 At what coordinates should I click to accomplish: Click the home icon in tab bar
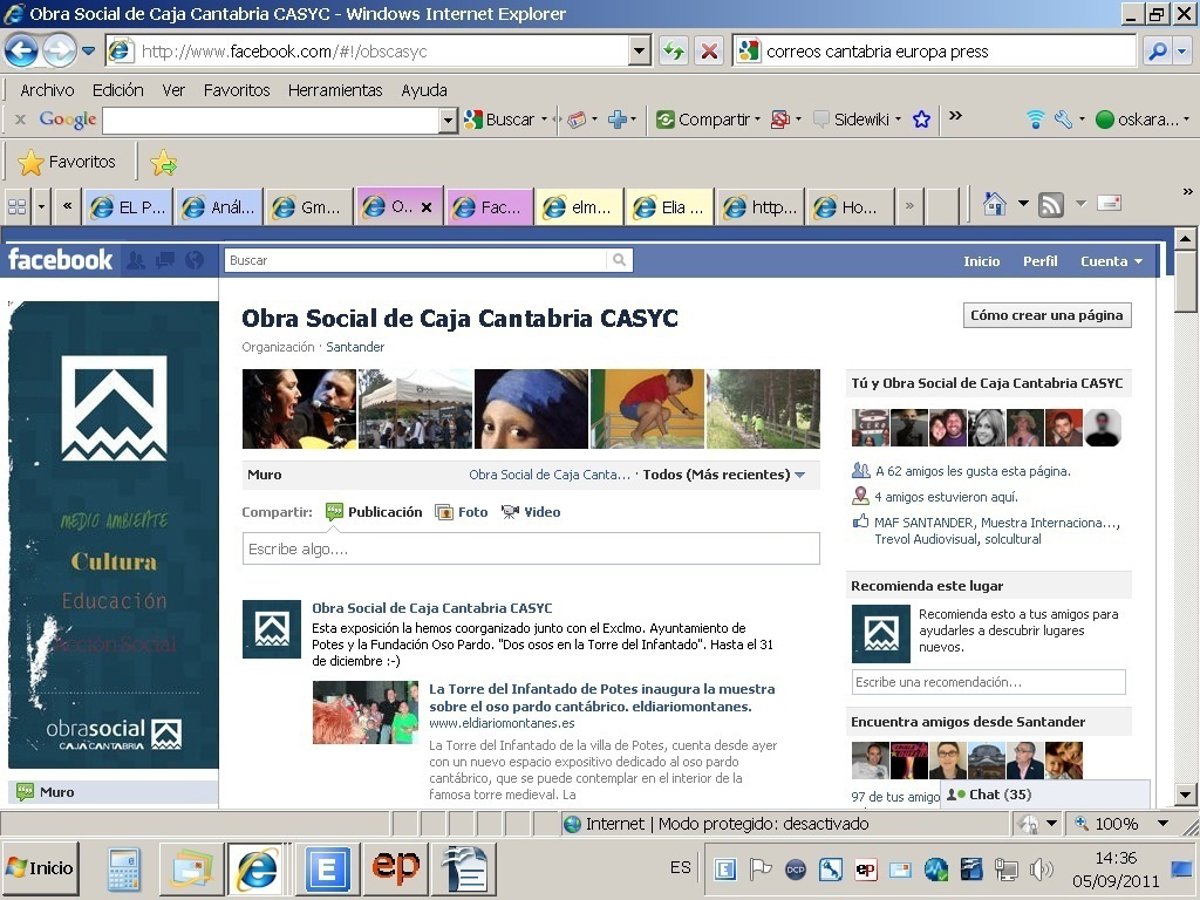pos(994,205)
